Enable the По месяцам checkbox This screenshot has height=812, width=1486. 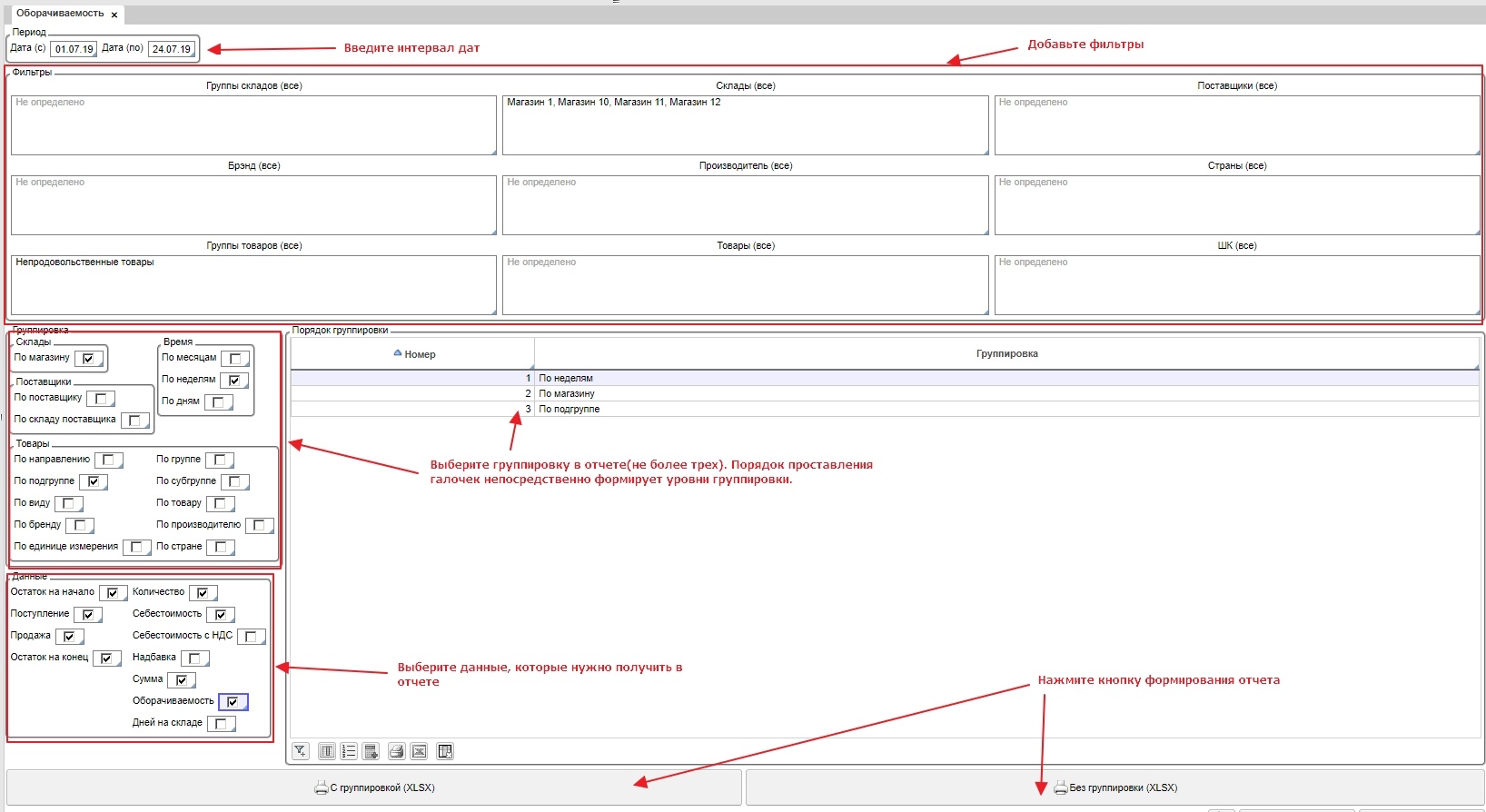coord(234,359)
